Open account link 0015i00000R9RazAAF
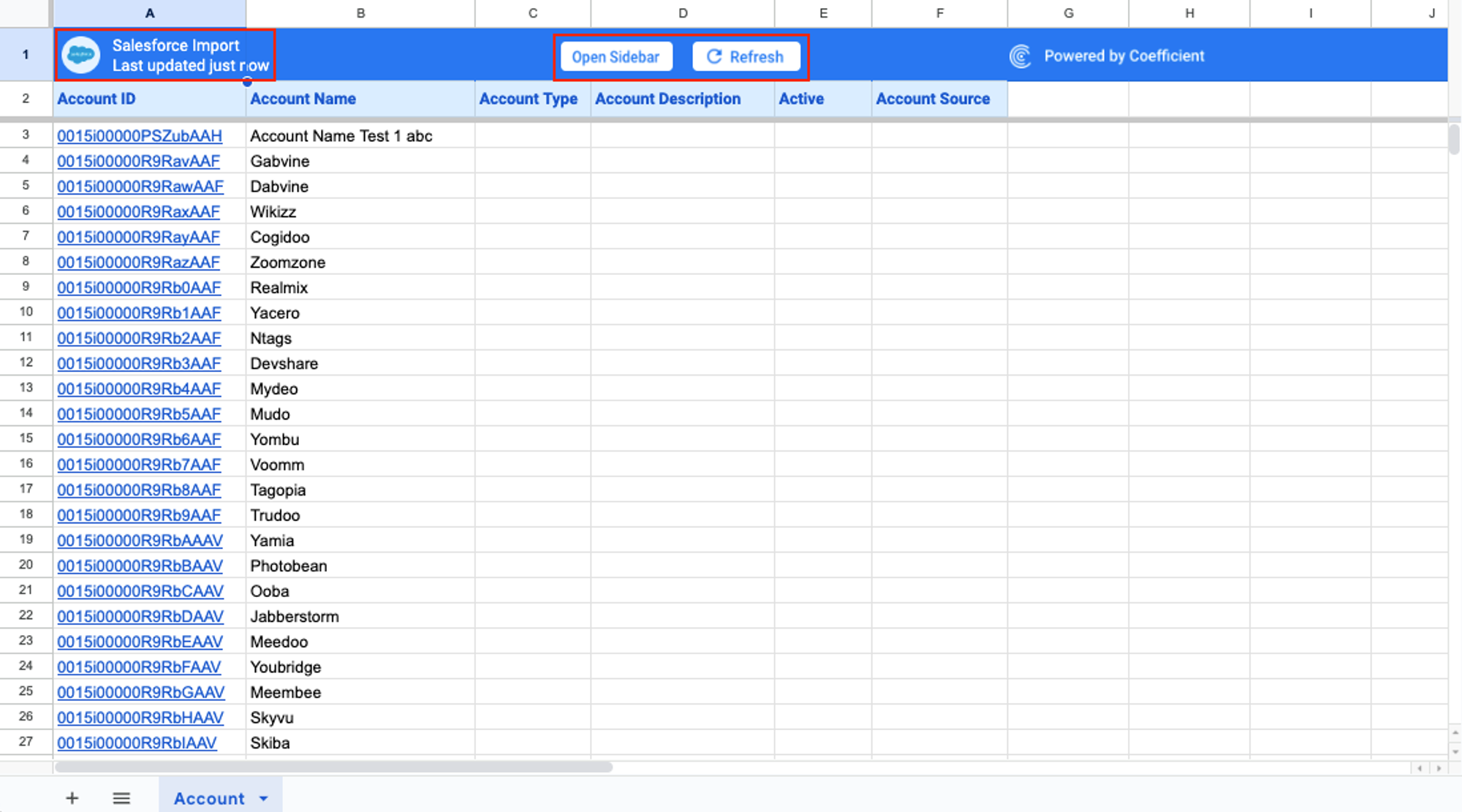1462x812 pixels. click(x=139, y=262)
